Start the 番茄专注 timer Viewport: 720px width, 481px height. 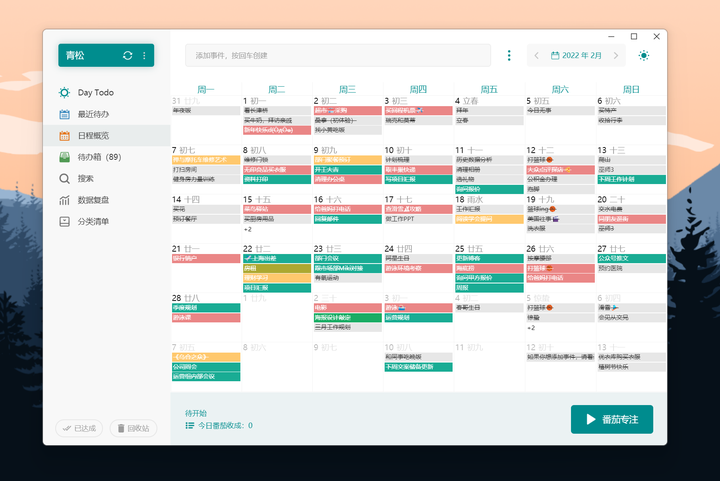tap(612, 419)
